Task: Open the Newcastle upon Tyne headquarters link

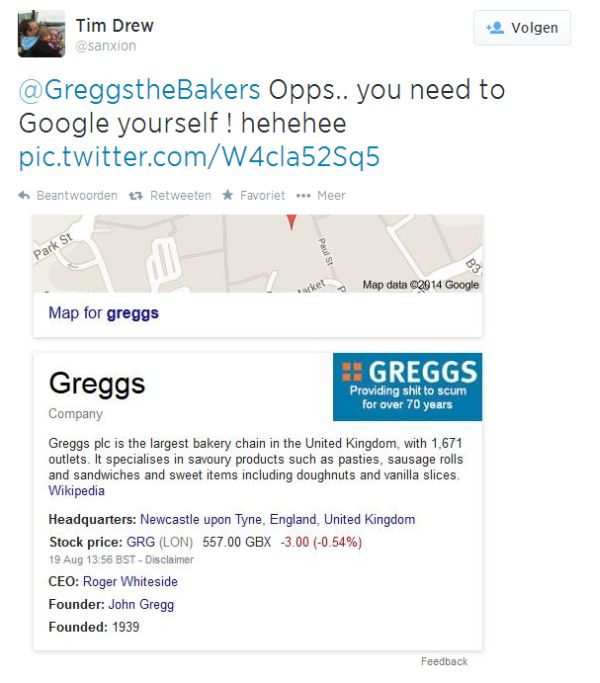Action: coord(201,519)
